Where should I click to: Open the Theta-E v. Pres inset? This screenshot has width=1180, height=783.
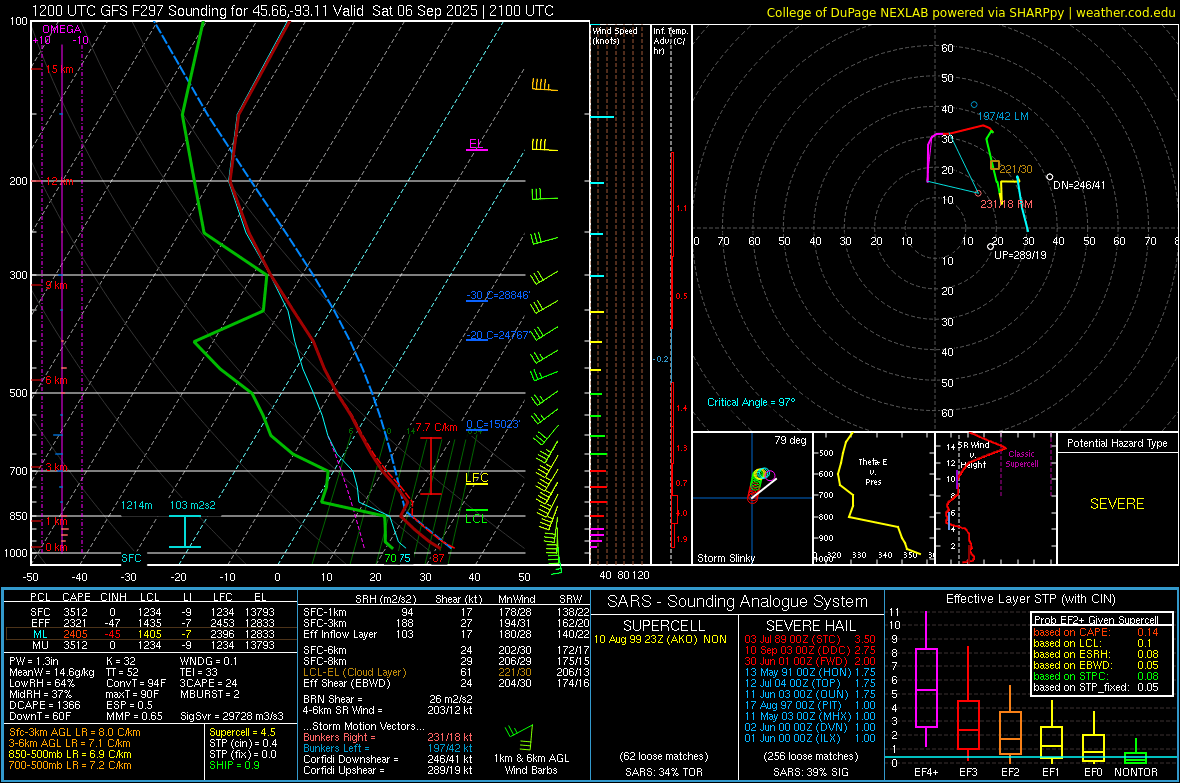[x=873, y=498]
